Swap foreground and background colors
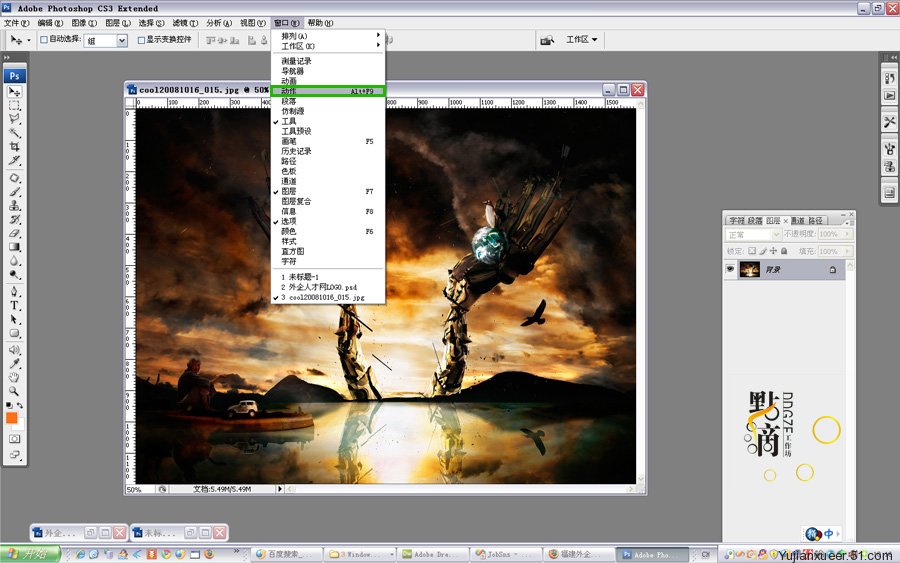900x563 pixels. (20, 405)
